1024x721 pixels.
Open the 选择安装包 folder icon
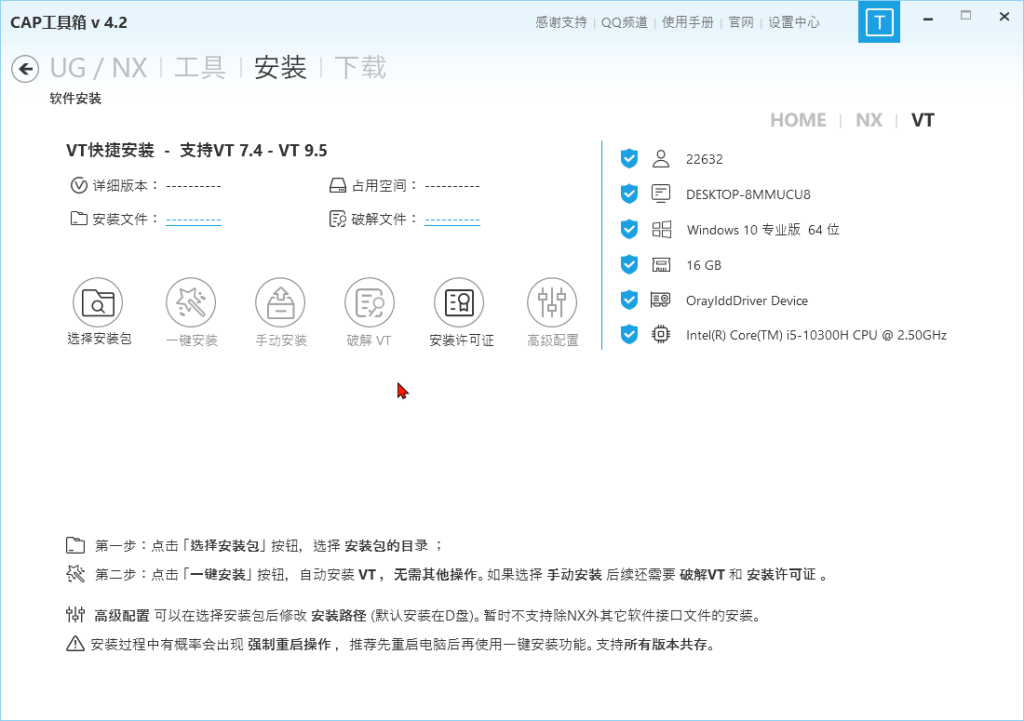coord(98,302)
